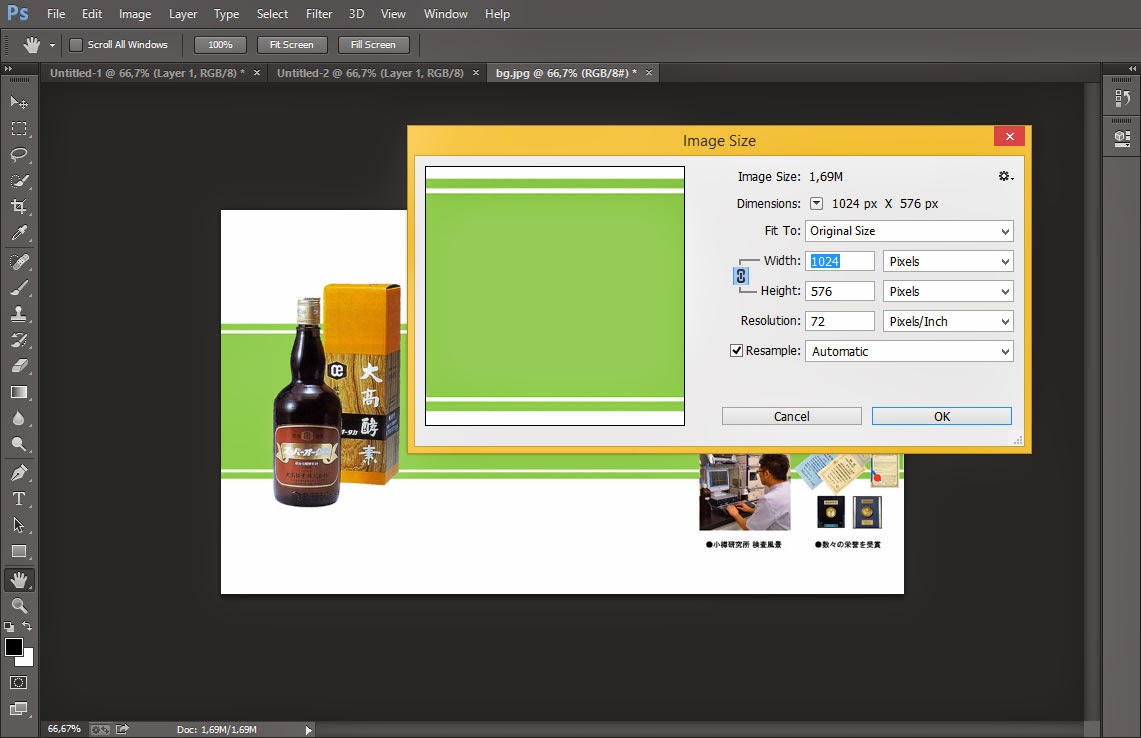Enable Scroll All Windows checkbox
The width and height of the screenshot is (1141, 738).
pos(76,45)
